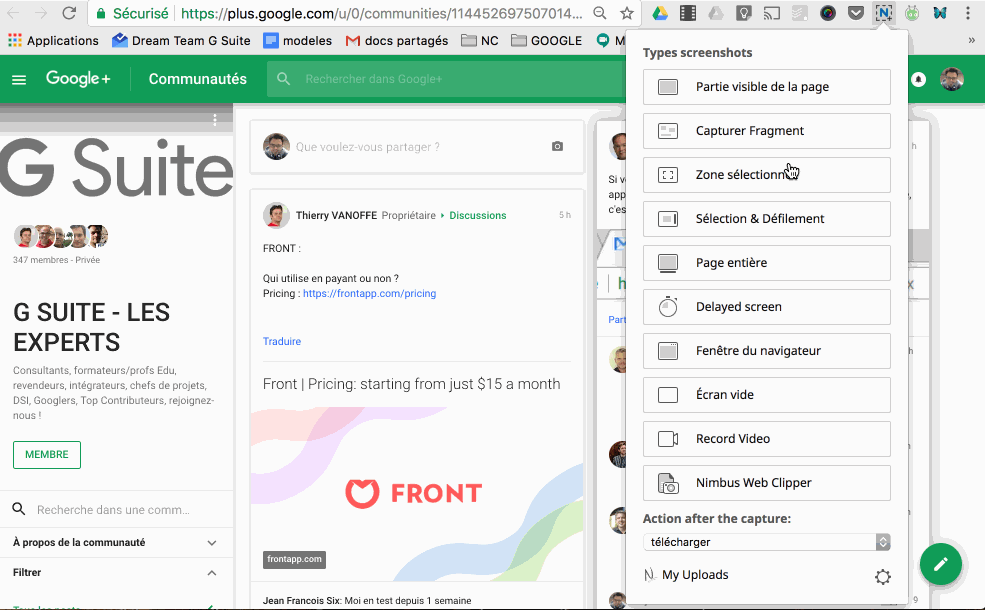Open Chrome's three-dot browser menu
Image resolution: width=985 pixels, height=610 pixels.
pyautogui.click(x=967, y=14)
